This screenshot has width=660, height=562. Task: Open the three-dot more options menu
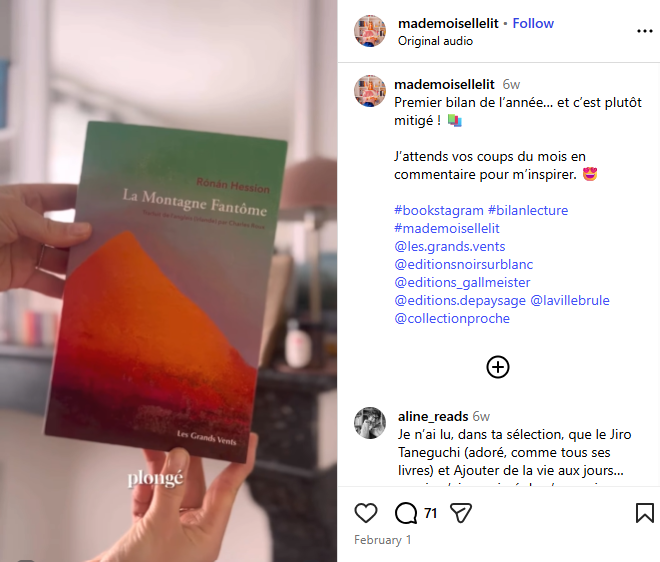tap(644, 31)
